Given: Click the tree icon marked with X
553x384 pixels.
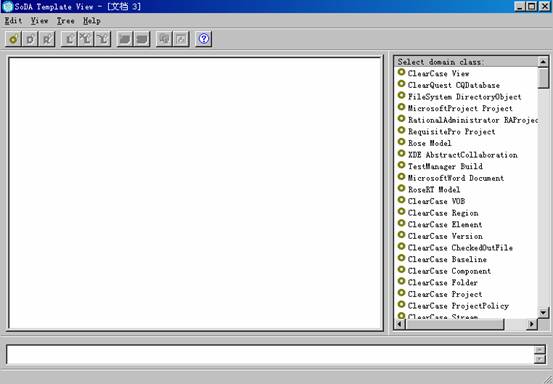Looking at the screenshot, I should (86, 39).
